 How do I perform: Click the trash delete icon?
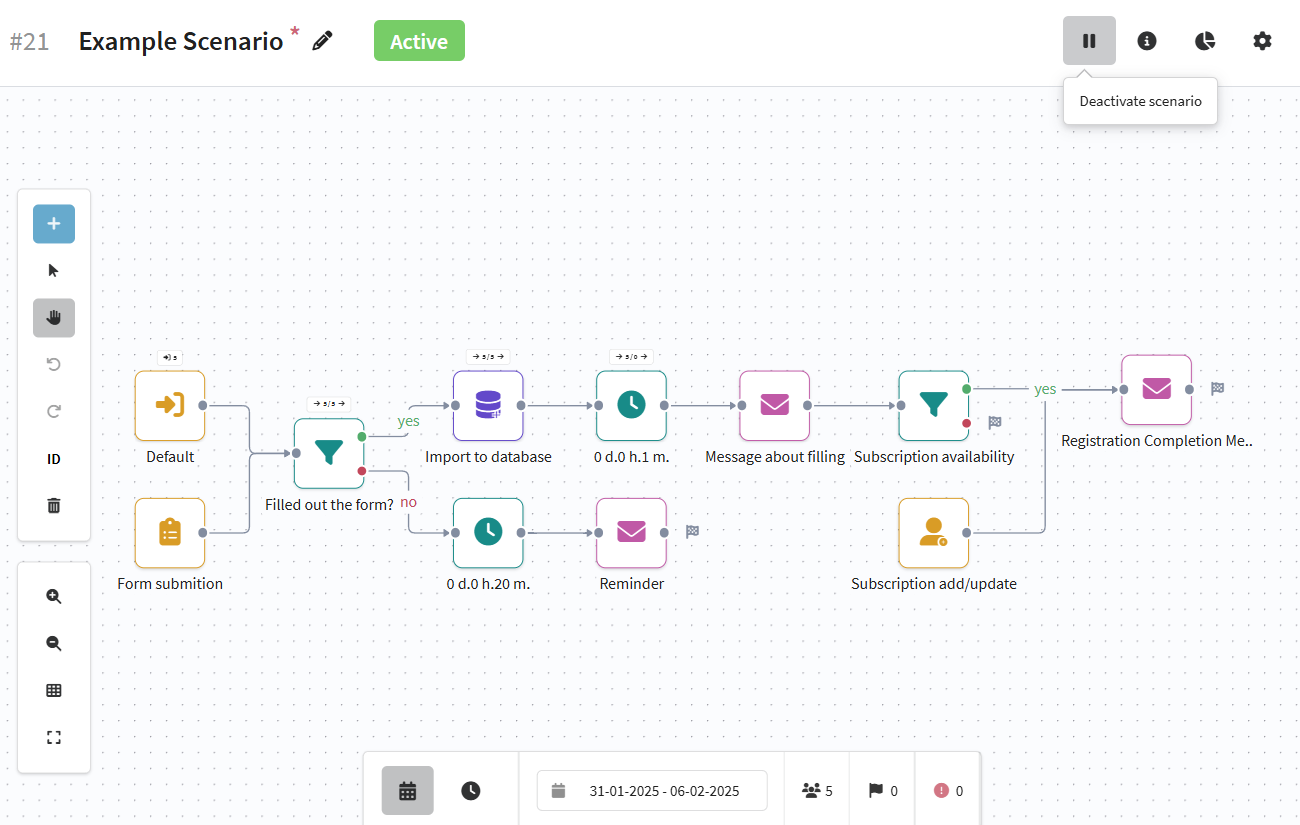[54, 506]
